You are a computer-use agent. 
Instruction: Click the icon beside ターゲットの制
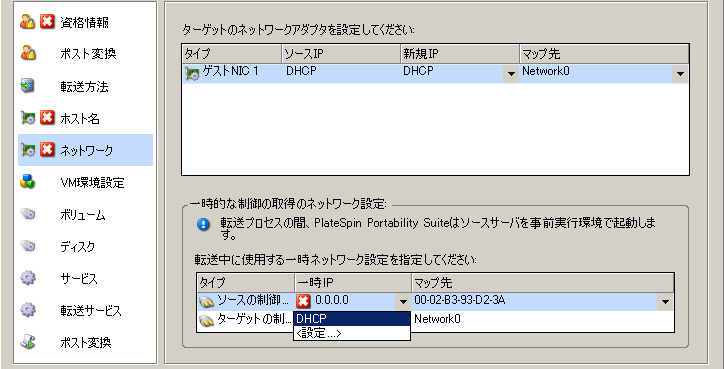207,321
